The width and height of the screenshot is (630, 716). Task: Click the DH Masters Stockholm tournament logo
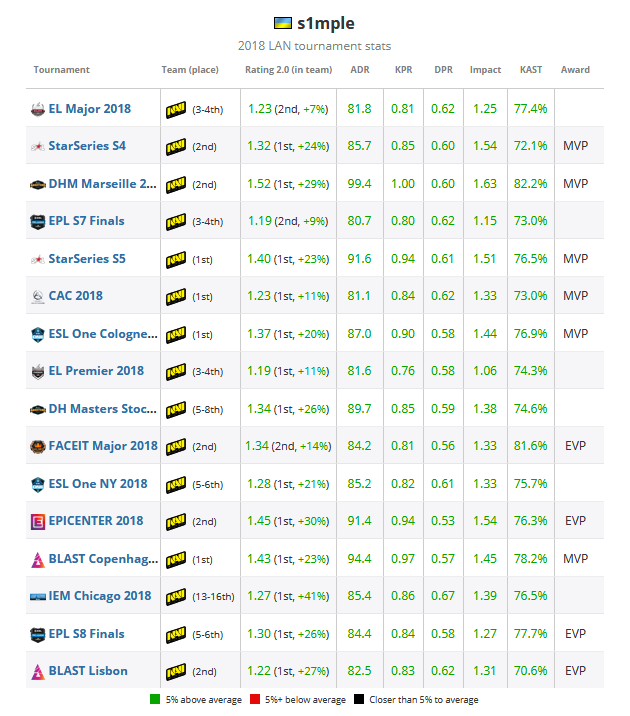coord(38,410)
